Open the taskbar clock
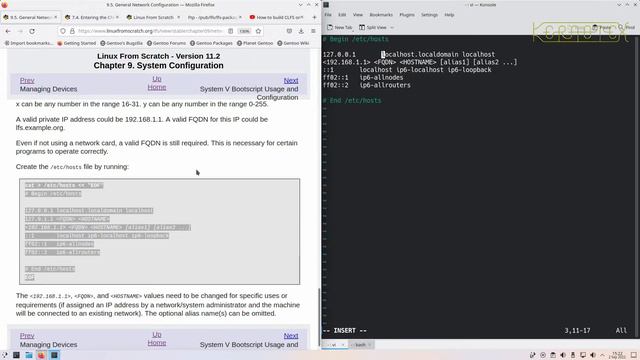Viewport: 640px width, 360px height. [618, 355]
